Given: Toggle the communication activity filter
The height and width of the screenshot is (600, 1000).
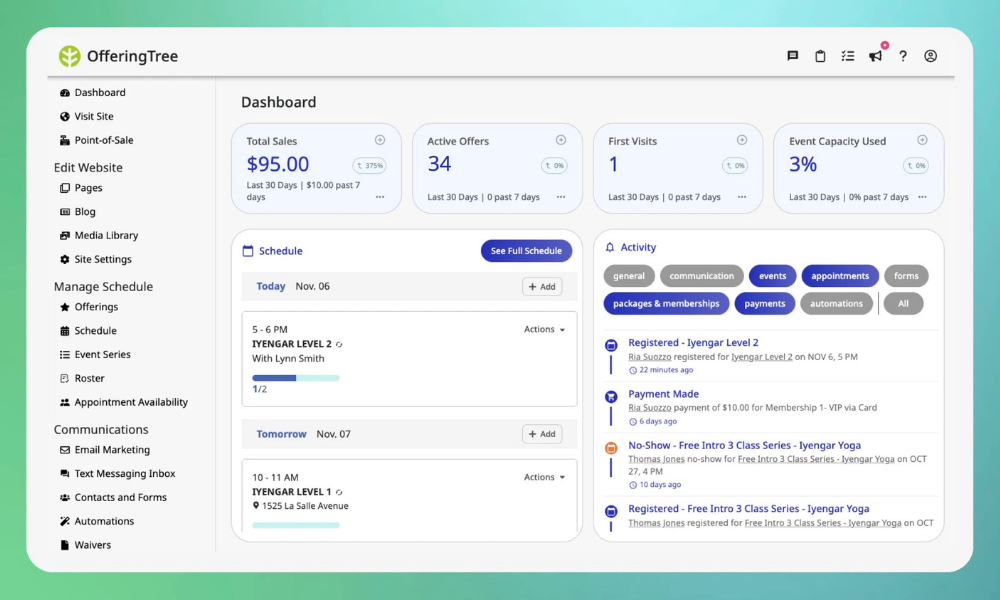Looking at the screenshot, I should point(702,276).
